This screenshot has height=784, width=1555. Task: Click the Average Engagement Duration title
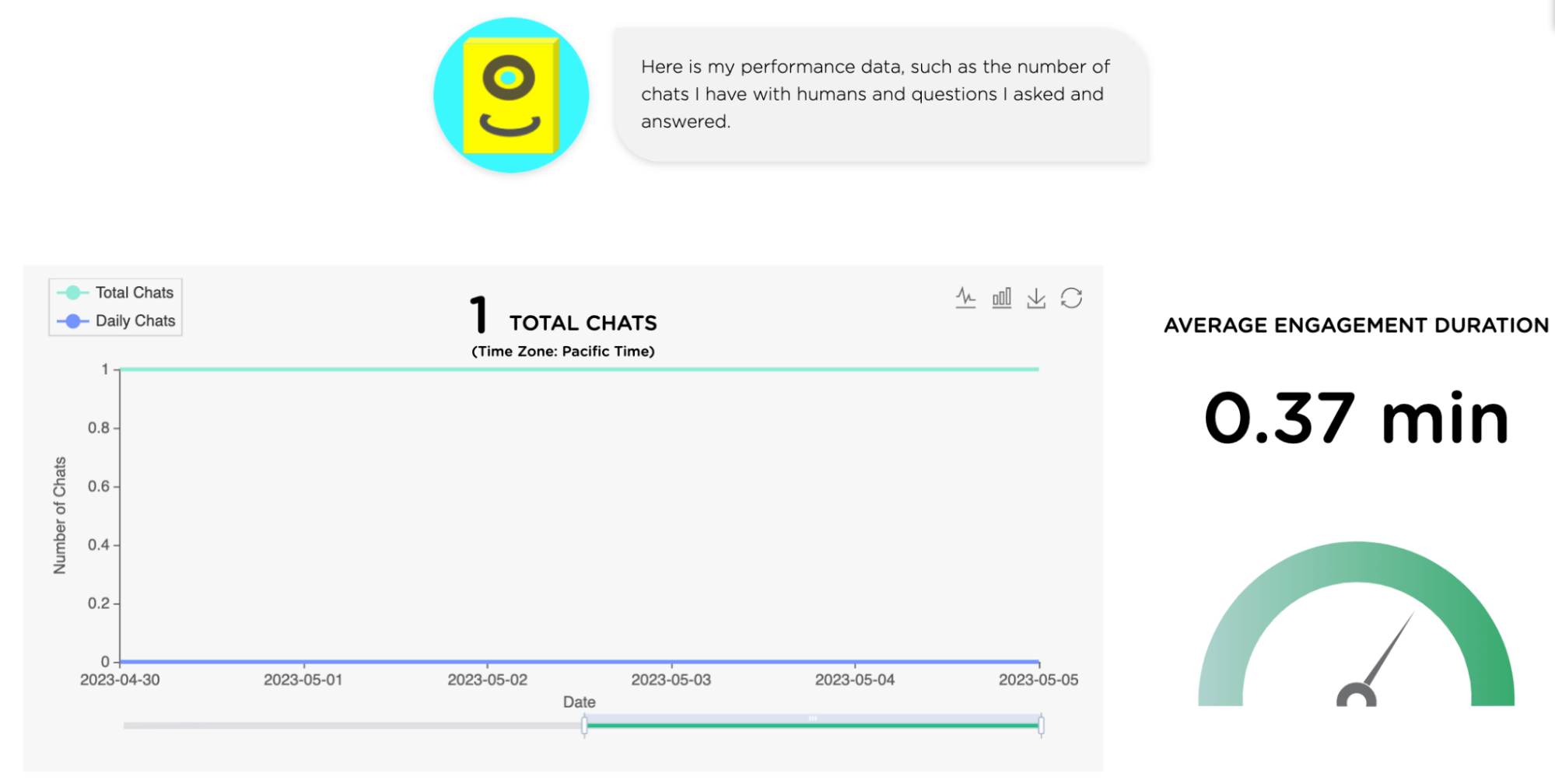1356,325
